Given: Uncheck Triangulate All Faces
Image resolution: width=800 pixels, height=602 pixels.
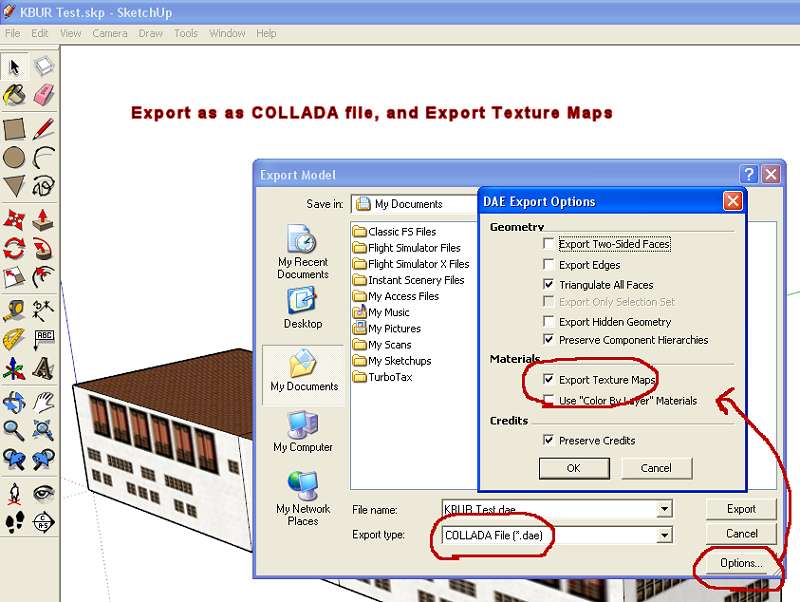Looking at the screenshot, I should click(548, 284).
